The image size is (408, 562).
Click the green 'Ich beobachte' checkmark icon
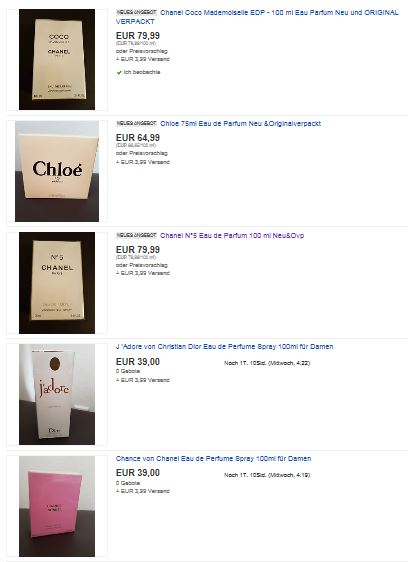pos(119,72)
